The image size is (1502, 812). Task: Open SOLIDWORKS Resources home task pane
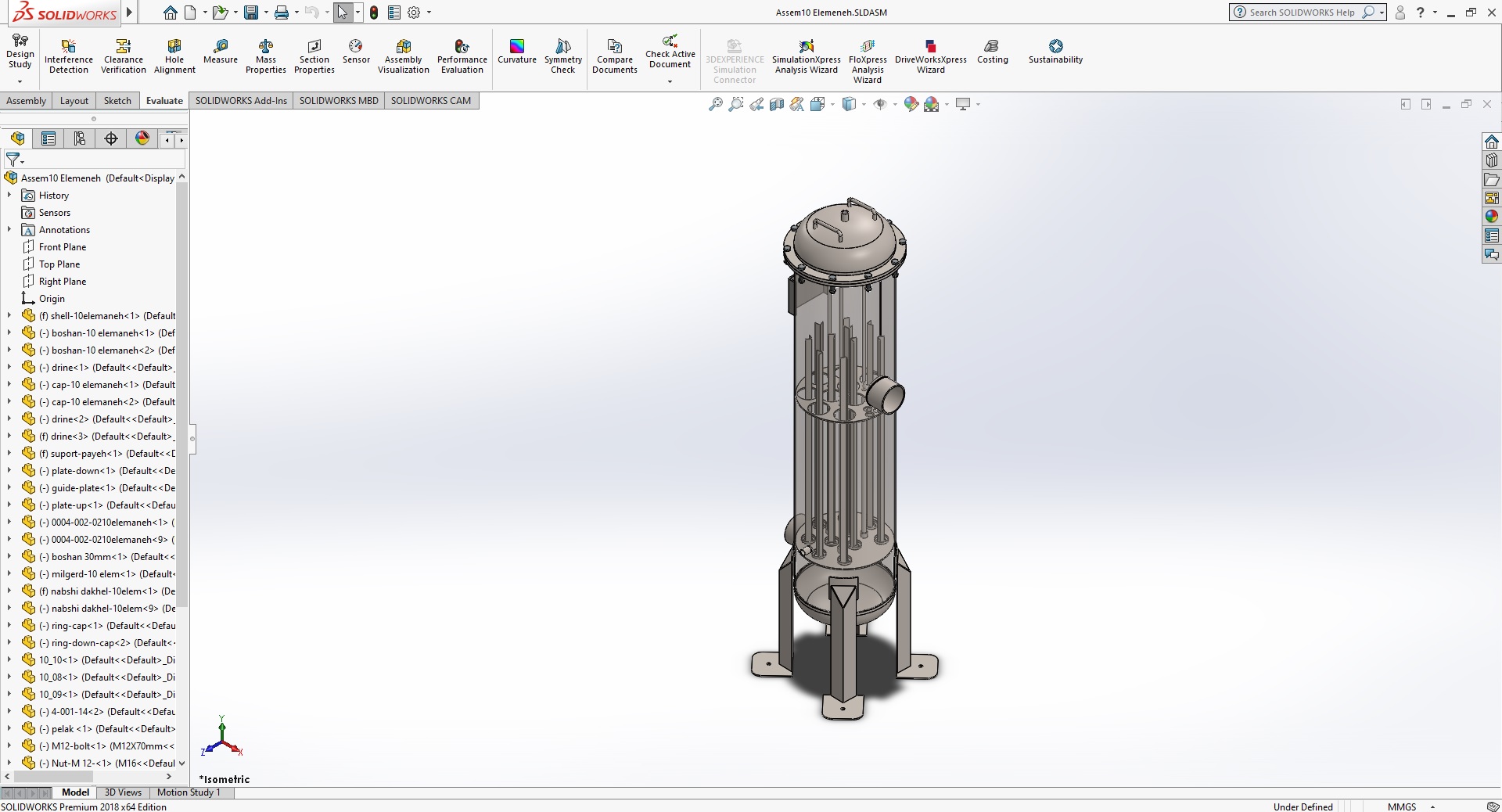(x=1492, y=142)
